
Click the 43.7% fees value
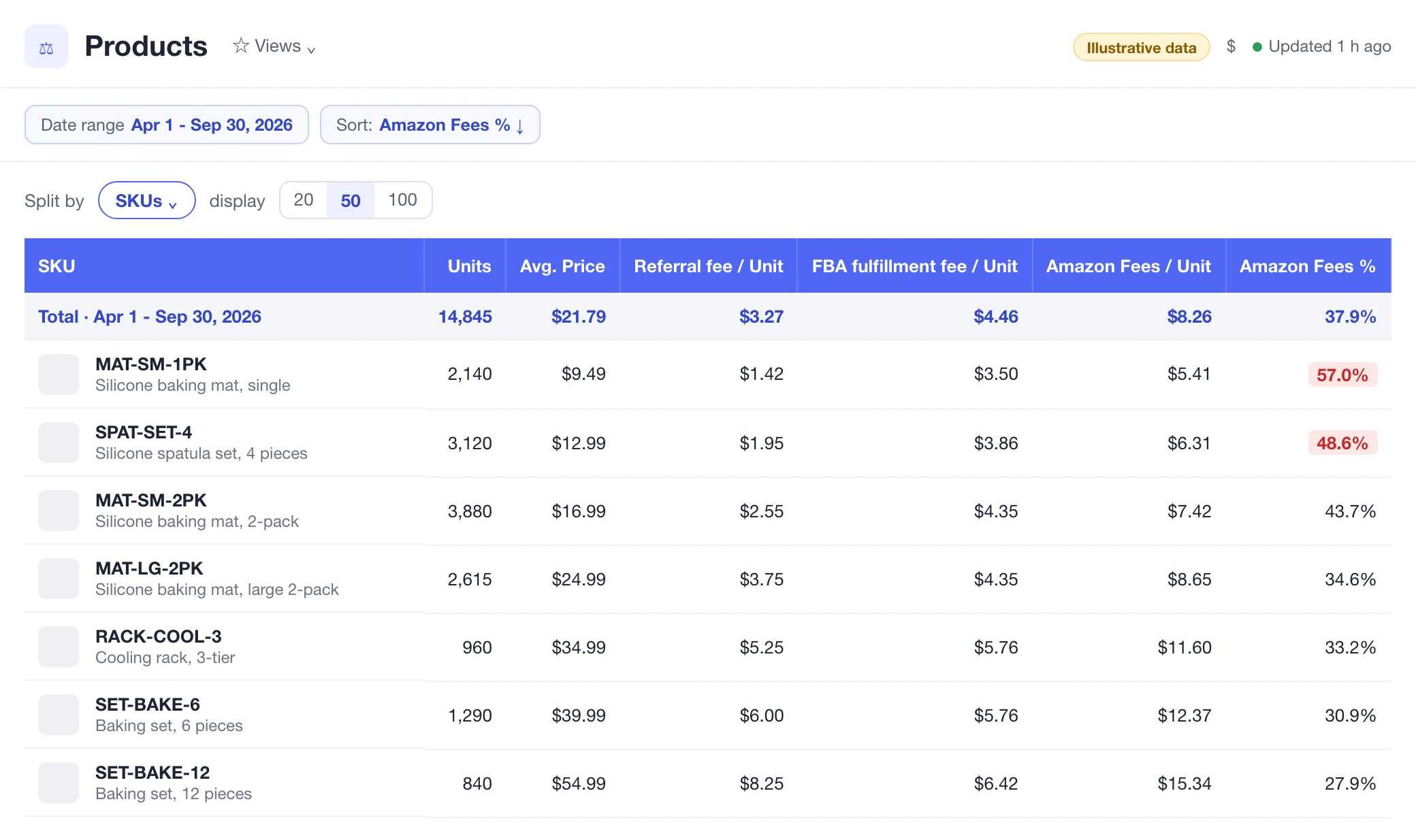1350,511
